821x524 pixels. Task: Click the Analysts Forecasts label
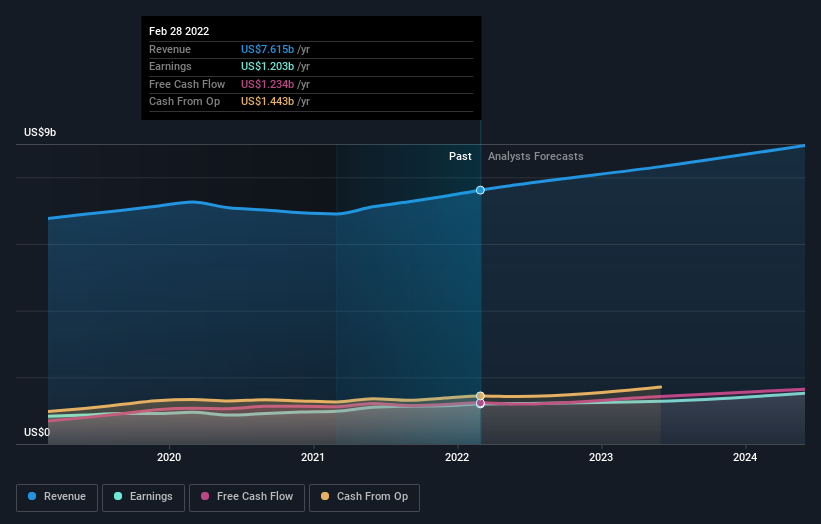[x=536, y=156]
